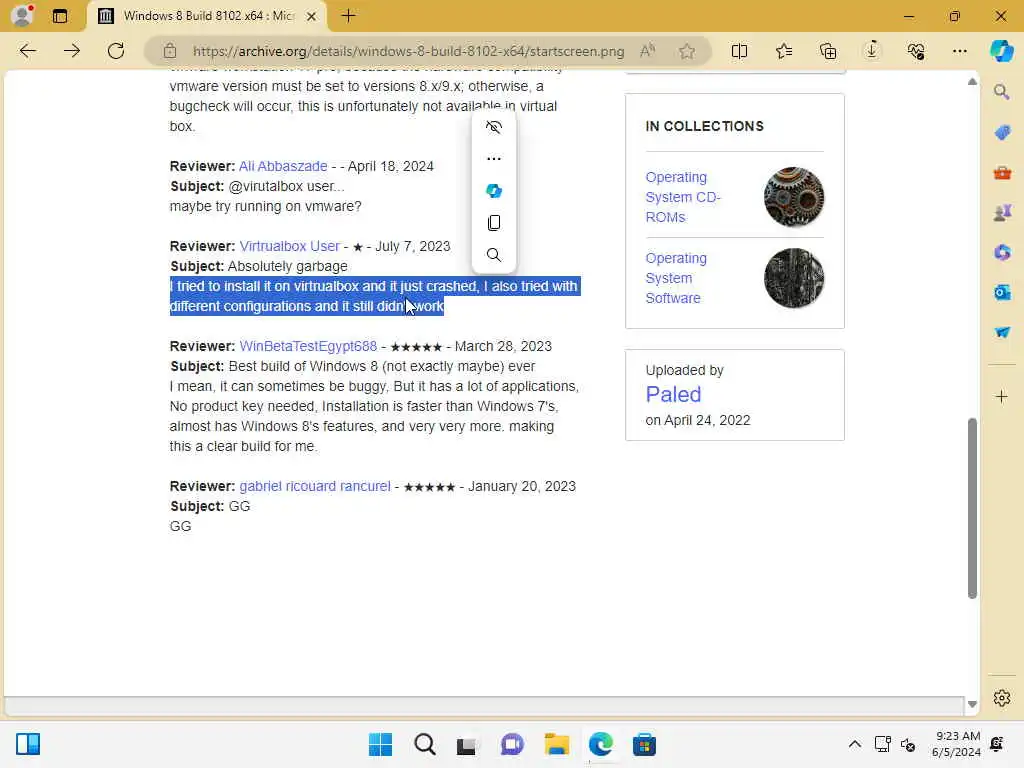The height and width of the screenshot is (768, 1024).
Task: Add a new app to sidebar
Action: coord(1002,396)
